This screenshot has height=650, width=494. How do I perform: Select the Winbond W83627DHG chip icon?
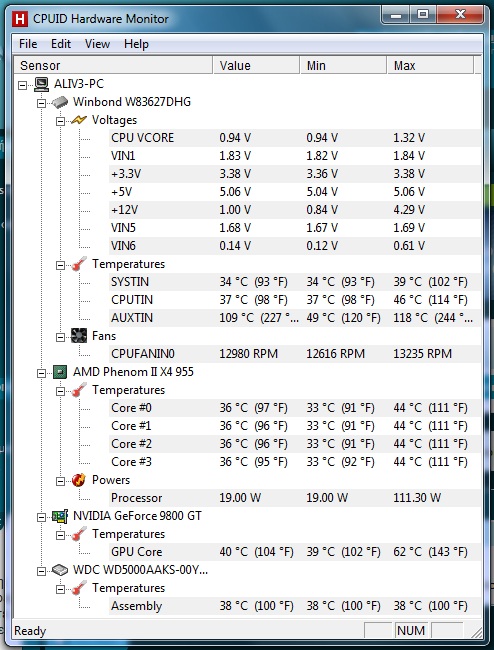[x=60, y=102]
